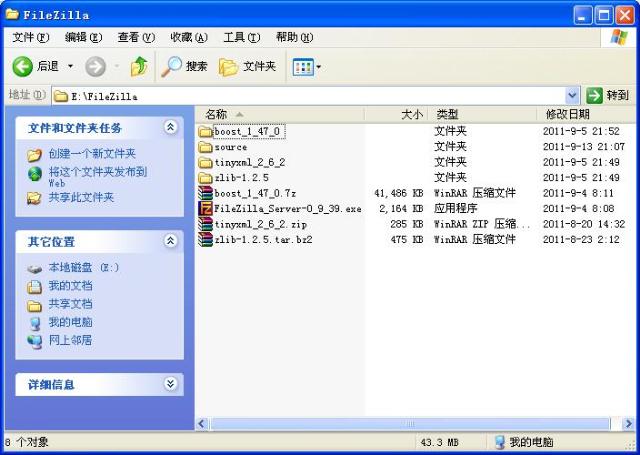The width and height of the screenshot is (640, 455).
Task: Go to Local Disk (本地磁盘 E:) link
Action: pos(83,268)
